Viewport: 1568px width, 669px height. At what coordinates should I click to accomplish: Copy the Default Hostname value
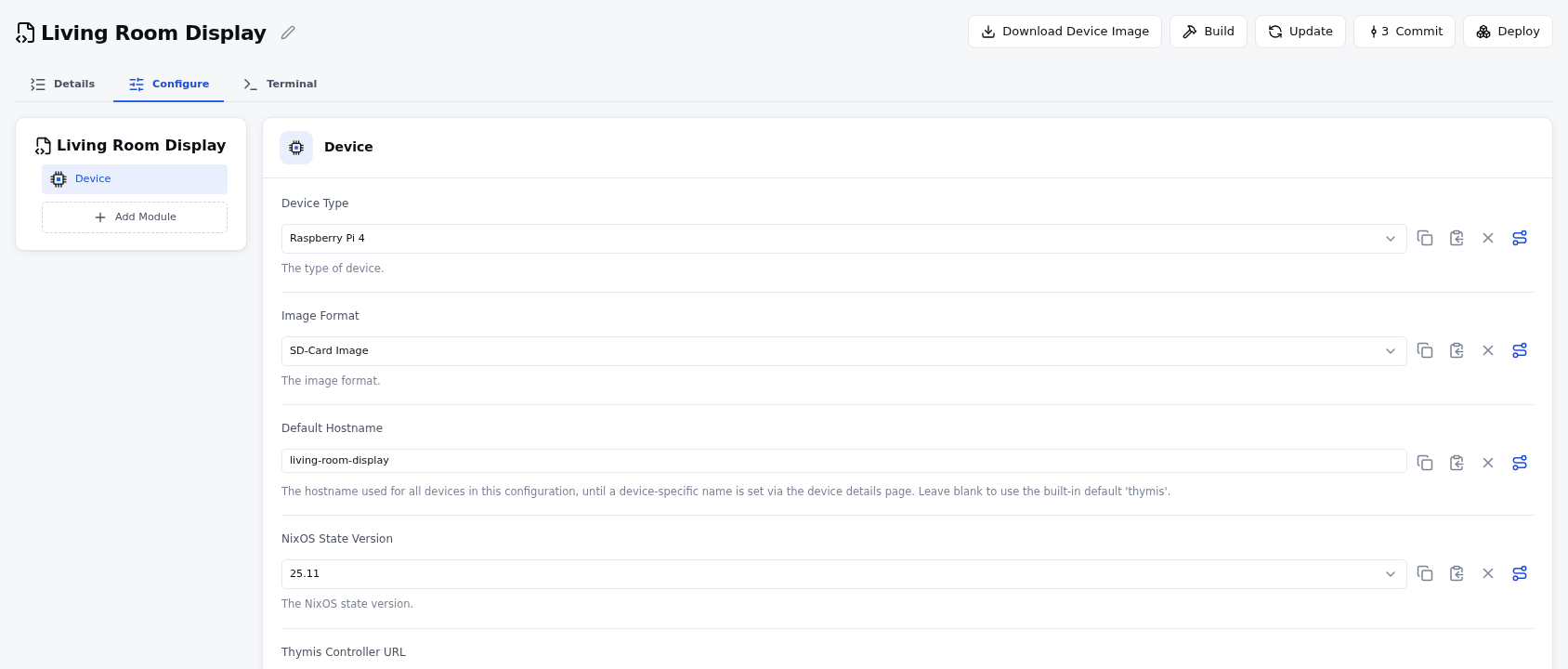coord(1425,463)
